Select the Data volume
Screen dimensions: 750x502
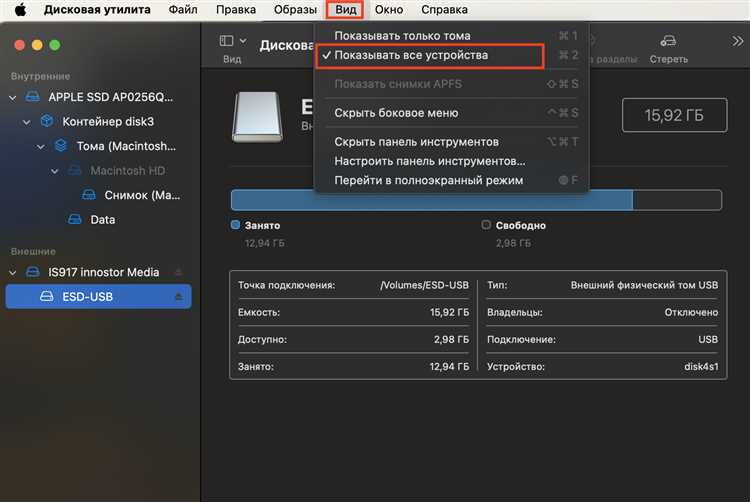pos(103,219)
